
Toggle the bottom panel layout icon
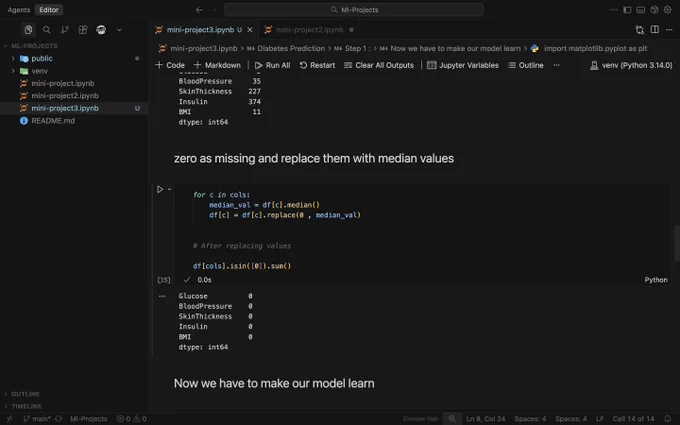click(x=641, y=10)
